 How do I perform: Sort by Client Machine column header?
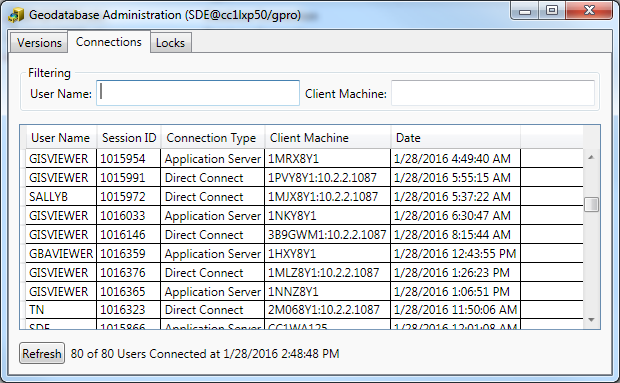327,138
